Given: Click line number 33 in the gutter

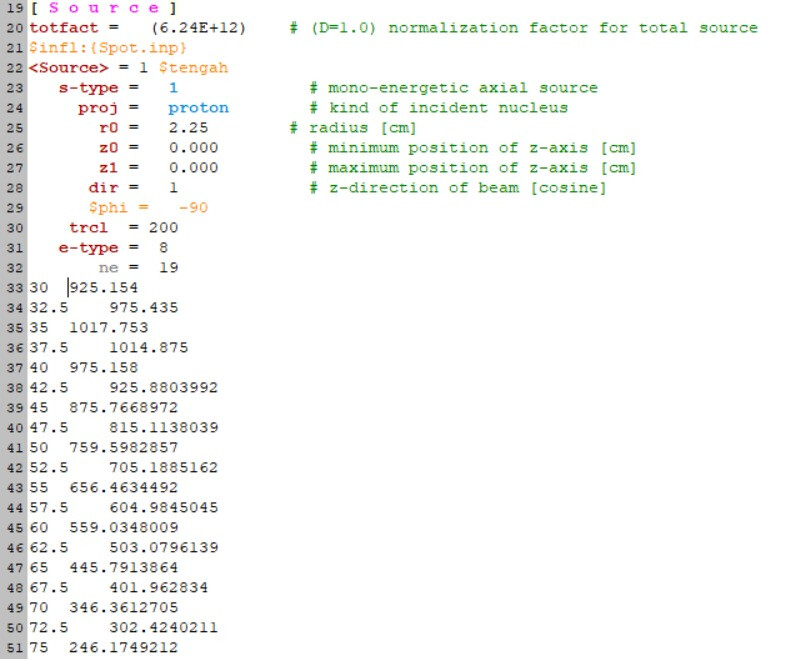Looking at the screenshot, I should point(15,288).
